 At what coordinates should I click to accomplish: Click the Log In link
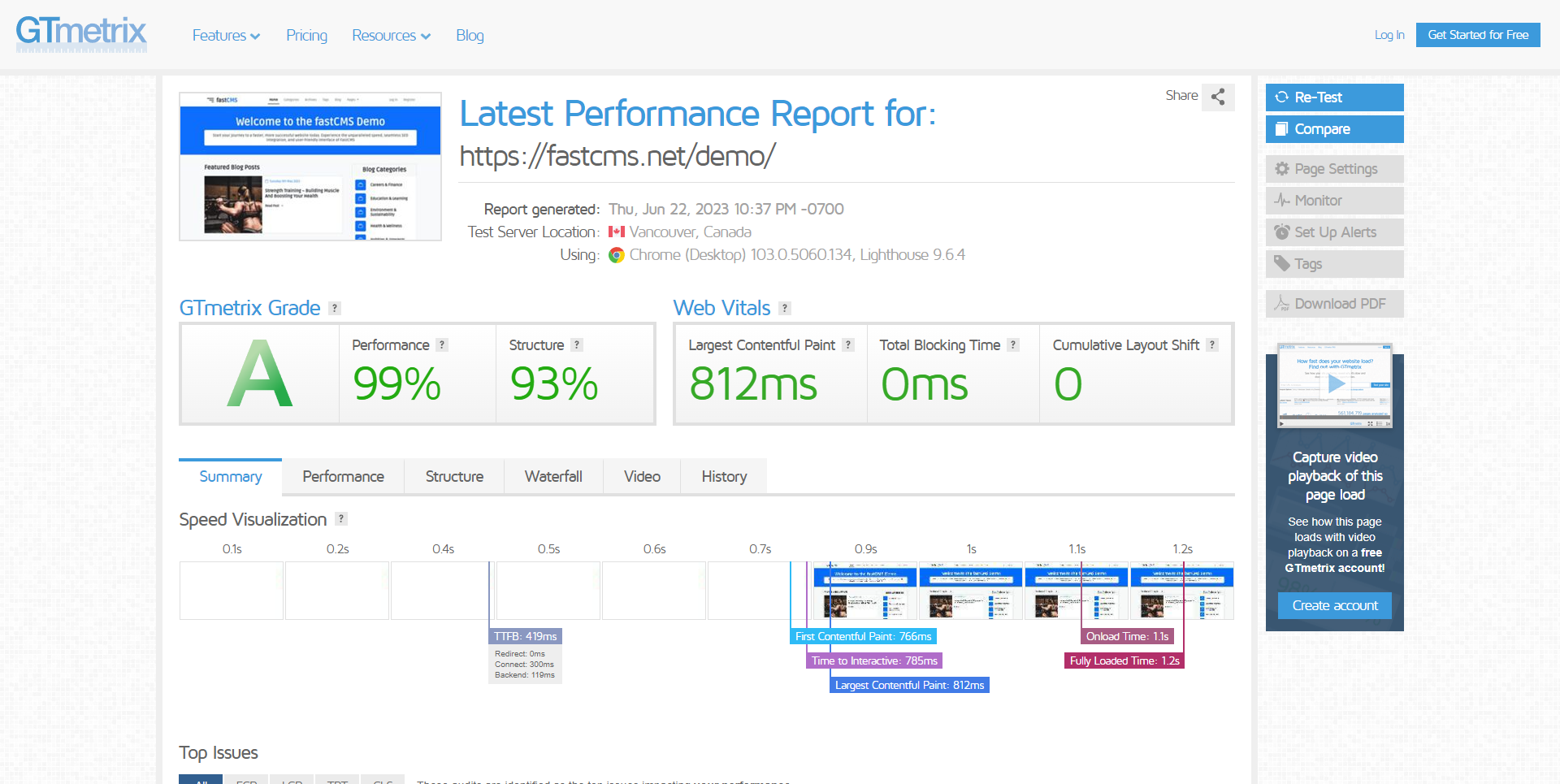(x=1389, y=35)
